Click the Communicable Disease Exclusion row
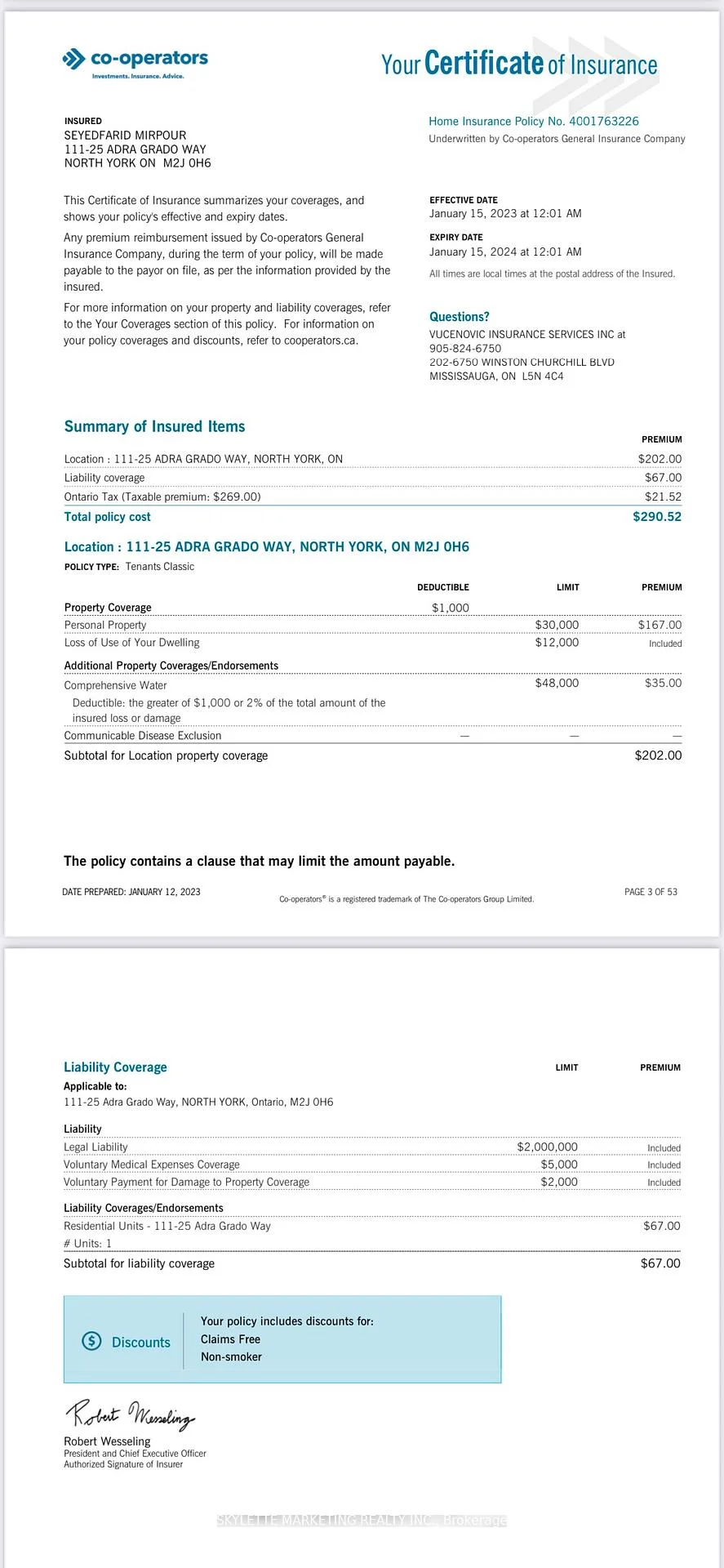This screenshot has height=1568, width=724. coord(373,736)
